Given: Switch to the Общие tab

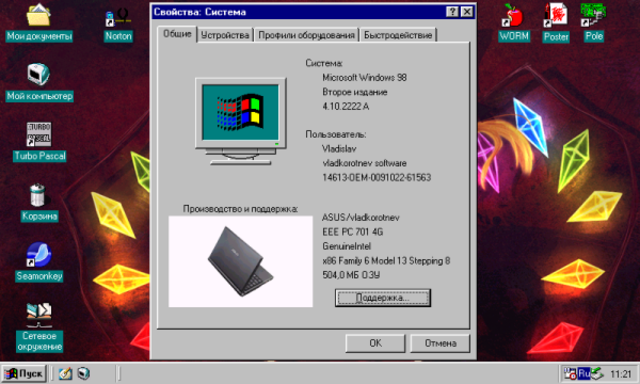Looking at the screenshot, I should 177,34.
